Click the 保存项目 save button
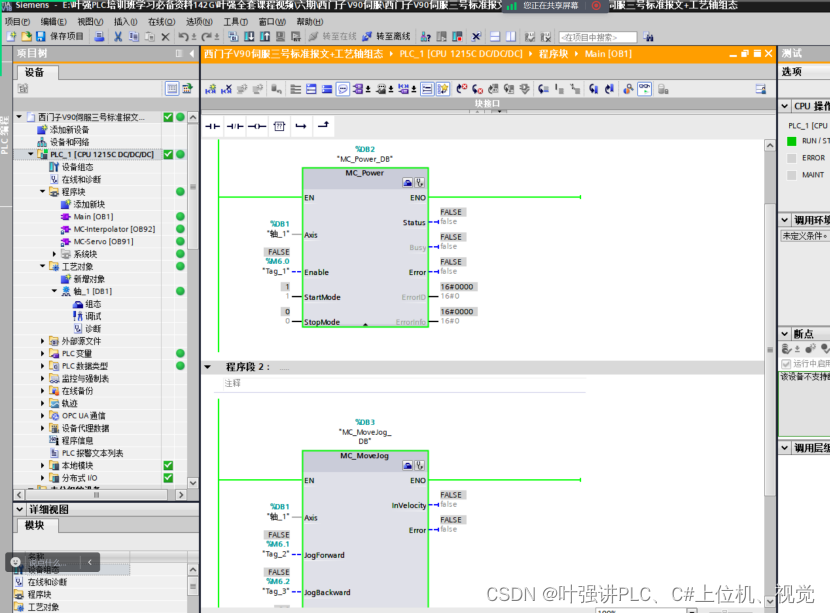Viewport: 830px width, 613px height. (59, 37)
